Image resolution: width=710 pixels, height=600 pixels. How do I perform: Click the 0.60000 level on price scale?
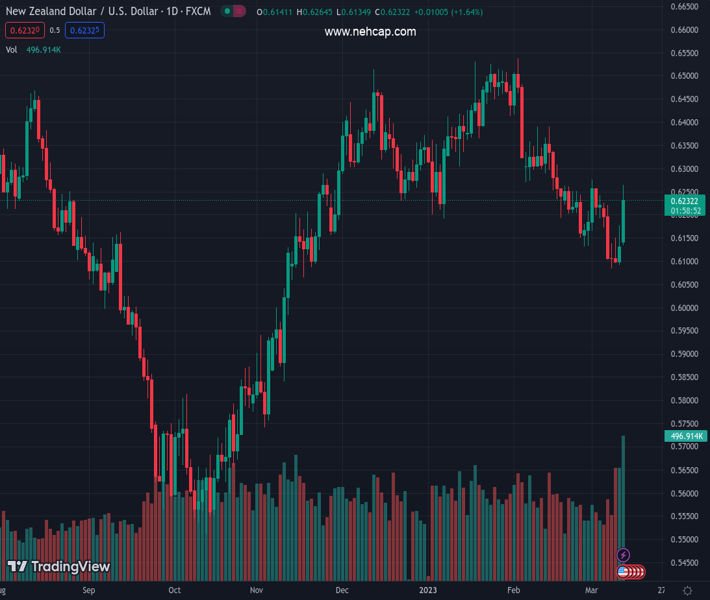pos(685,308)
